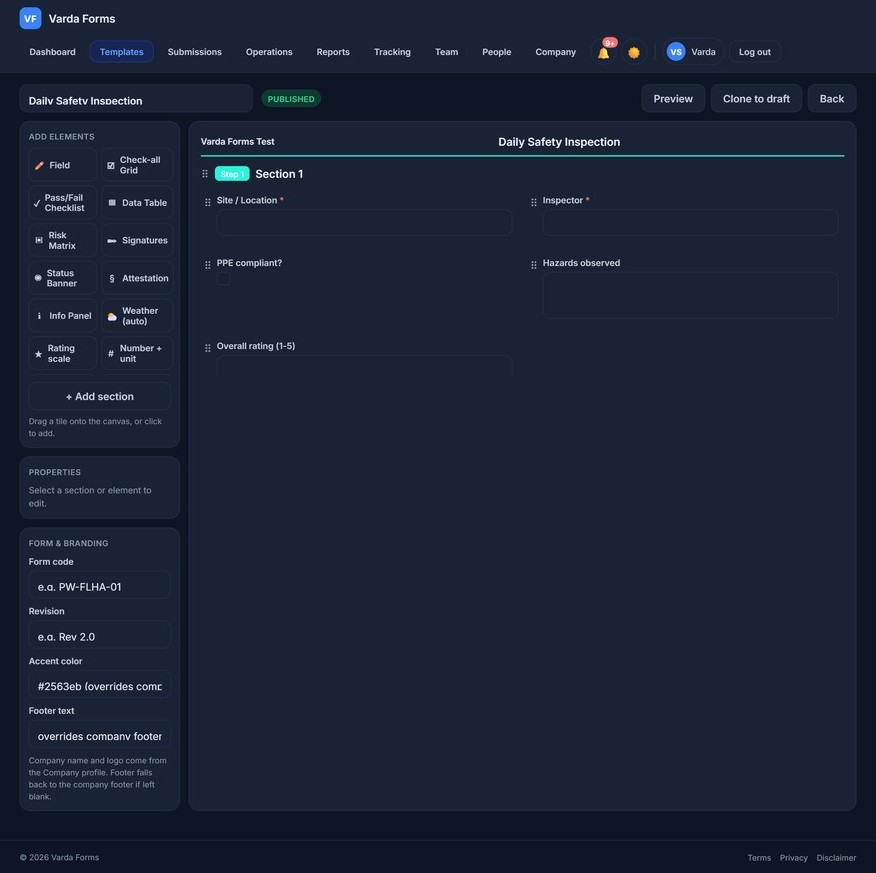Open the Disclaimer footer link
Viewport: 876px width, 873px height.
click(x=836, y=858)
